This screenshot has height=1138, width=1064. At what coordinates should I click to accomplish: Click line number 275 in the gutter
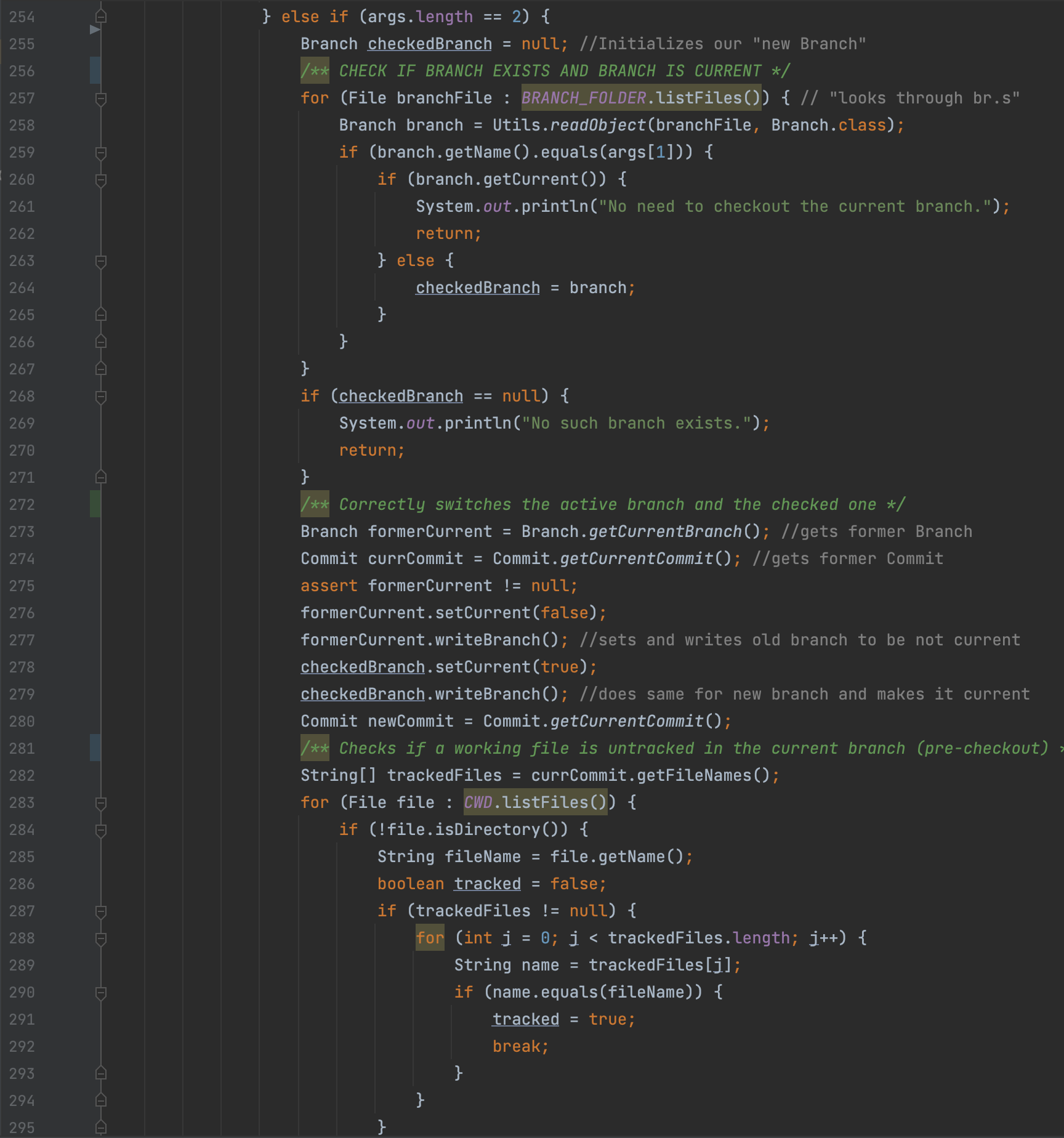pyautogui.click(x=22, y=586)
